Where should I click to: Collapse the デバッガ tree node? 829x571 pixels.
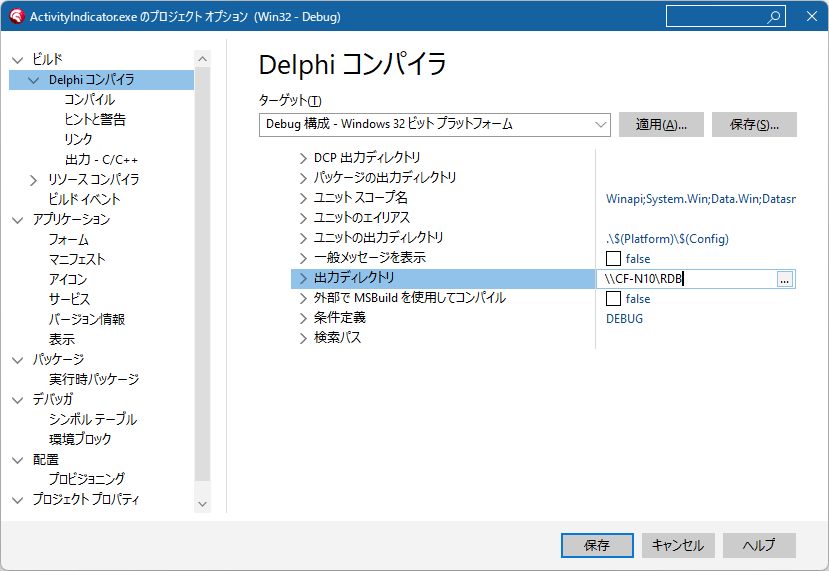17,400
